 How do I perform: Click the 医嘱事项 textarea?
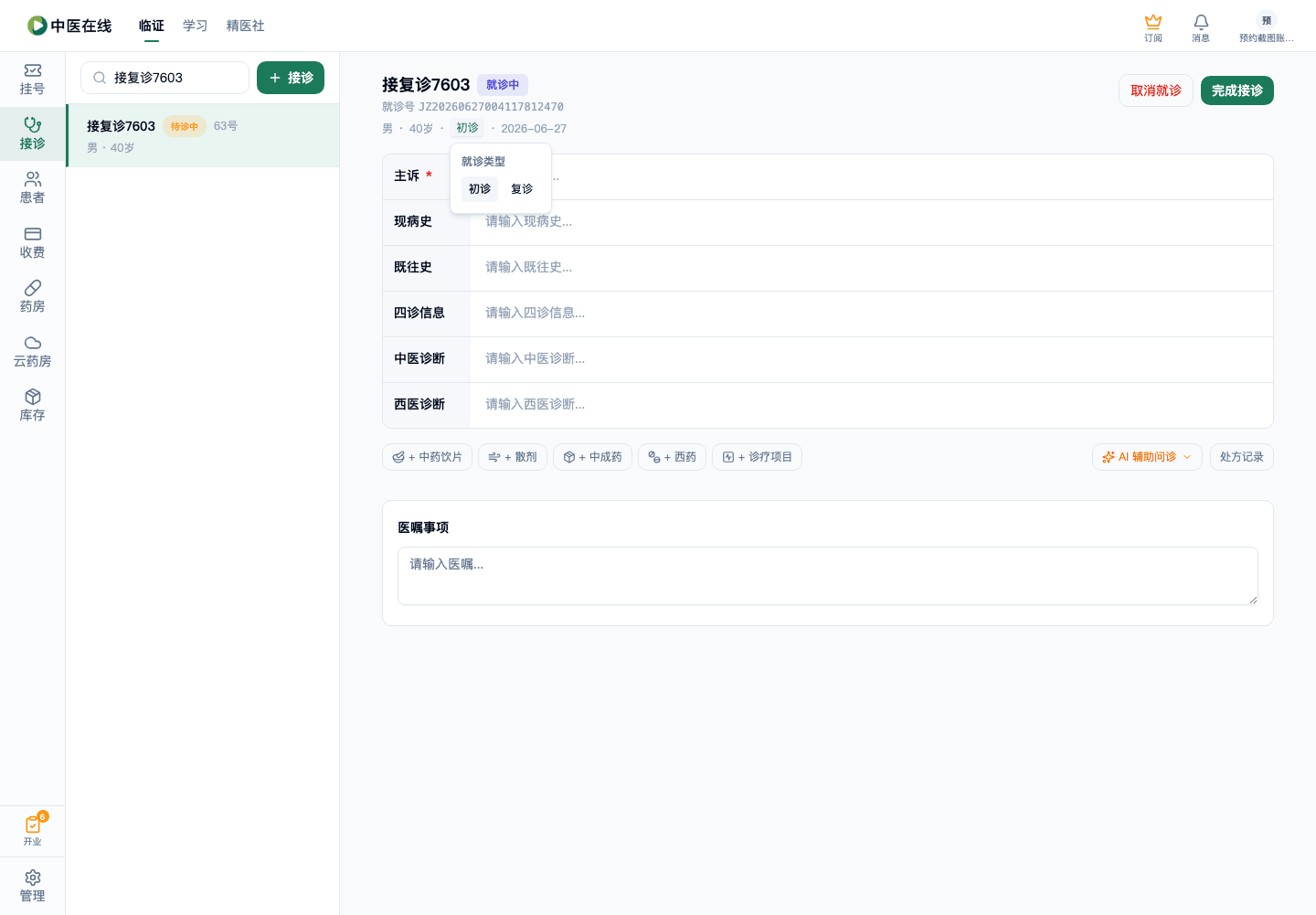point(828,576)
